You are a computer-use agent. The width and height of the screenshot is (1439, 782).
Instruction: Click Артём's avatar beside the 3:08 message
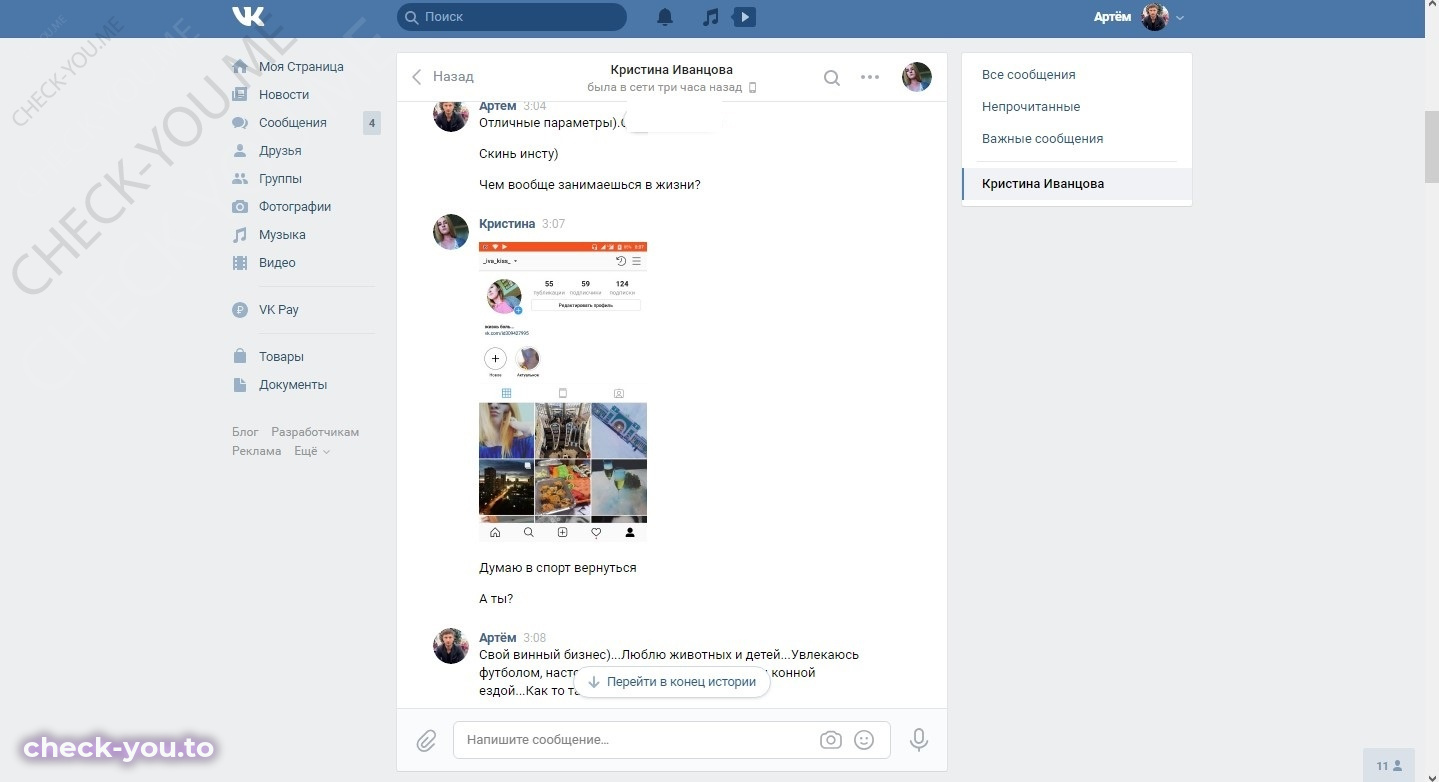pyautogui.click(x=451, y=646)
